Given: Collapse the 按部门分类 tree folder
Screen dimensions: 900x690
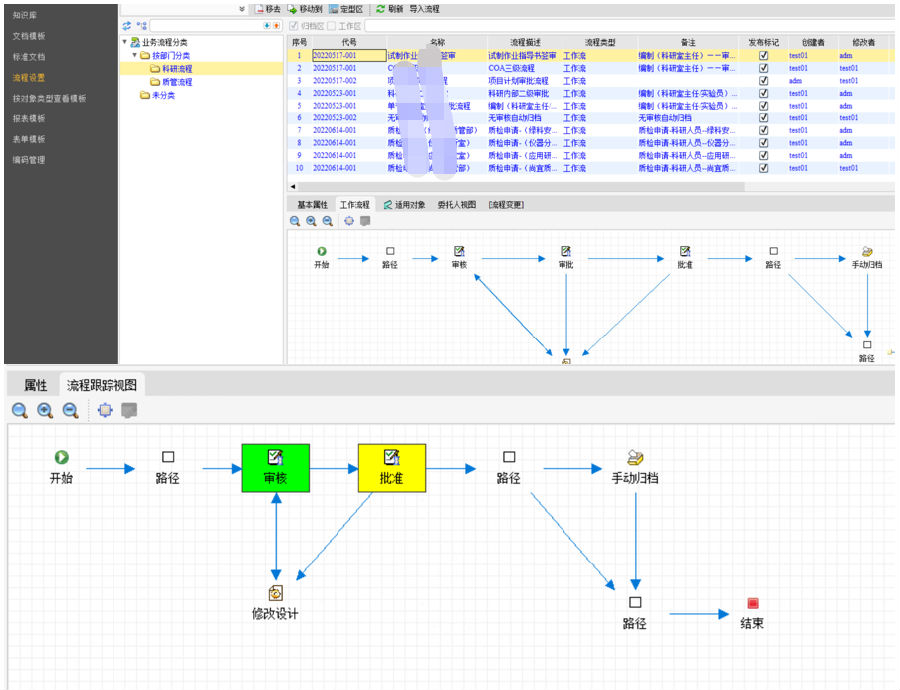Looking at the screenshot, I should coord(135,56).
